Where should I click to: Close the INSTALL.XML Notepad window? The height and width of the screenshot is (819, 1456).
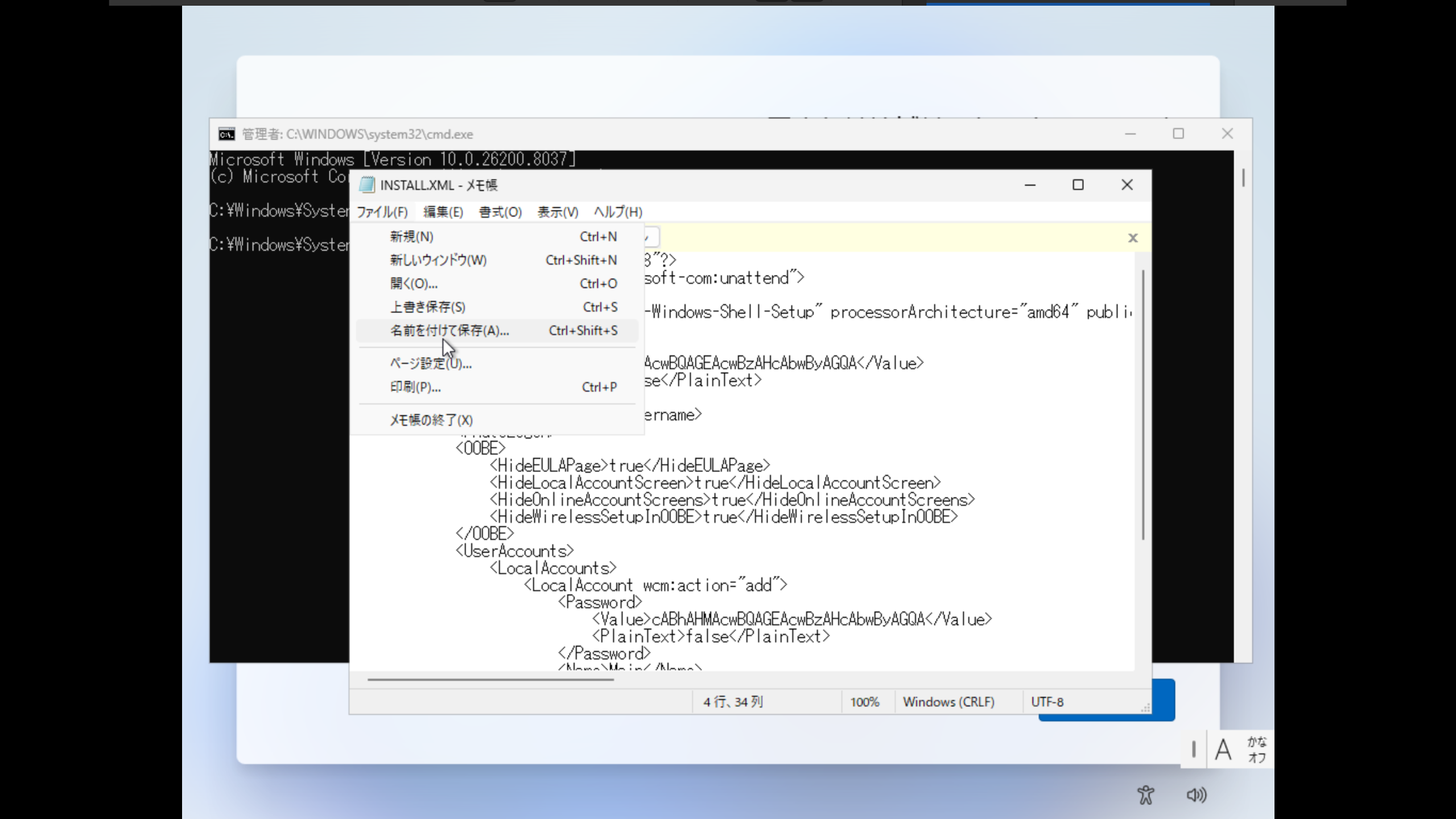1127,185
